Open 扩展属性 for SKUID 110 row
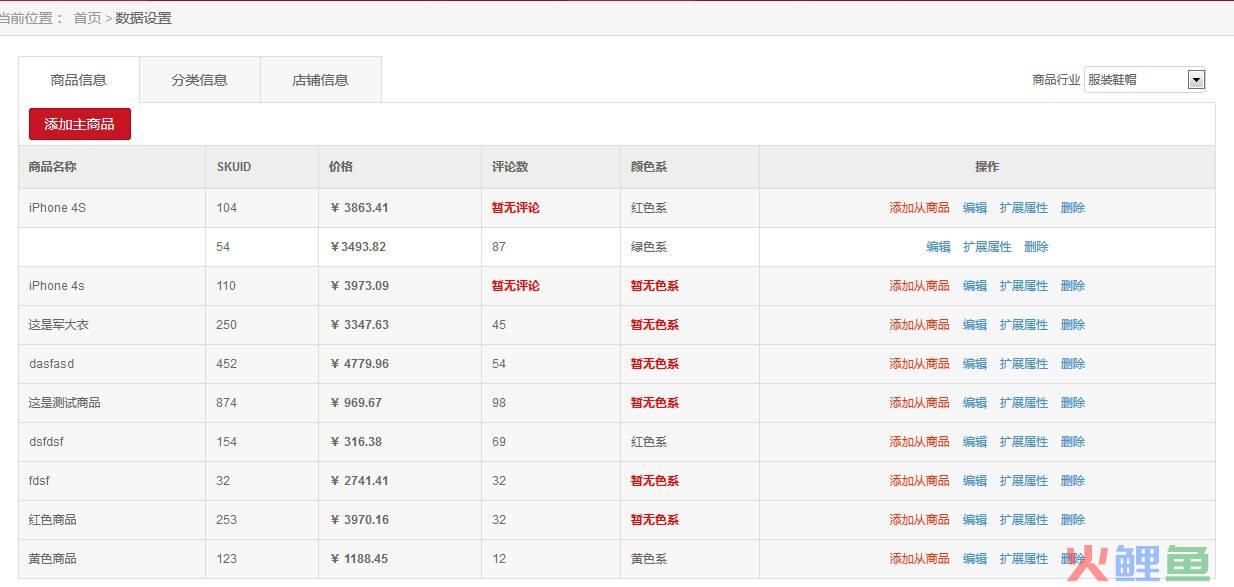Screen dimensions: 1234x587 point(1024,286)
